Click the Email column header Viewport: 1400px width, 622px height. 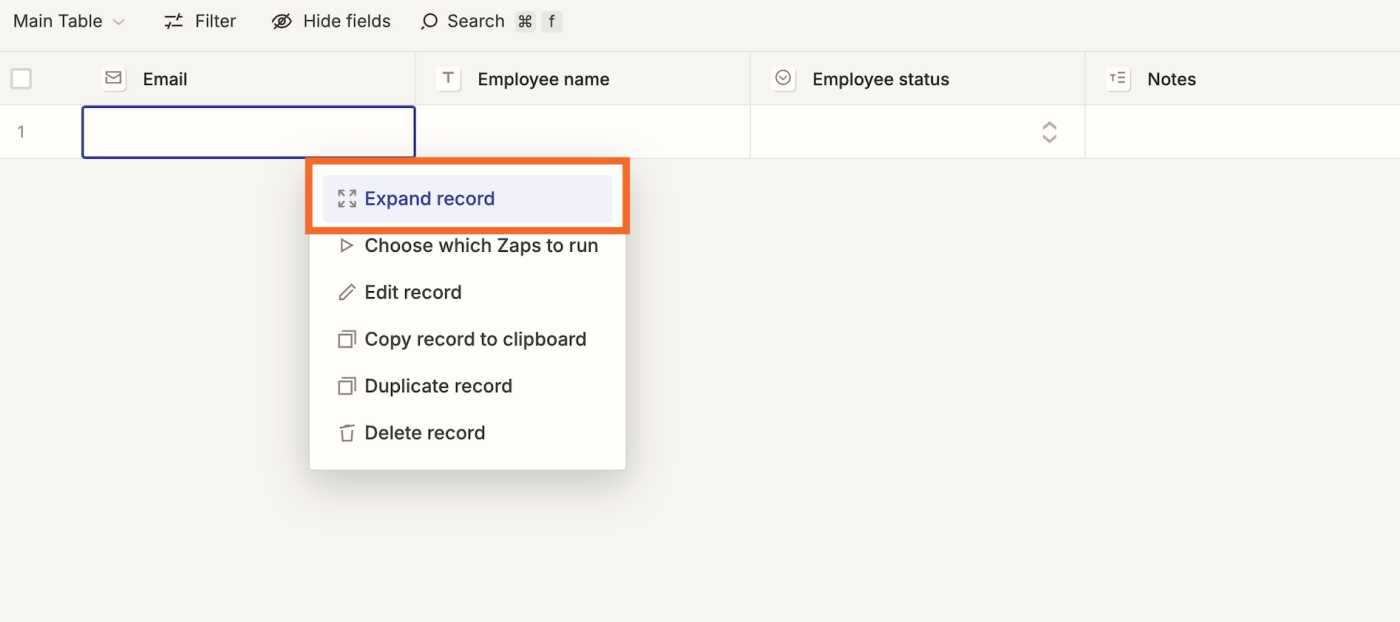tap(248, 79)
